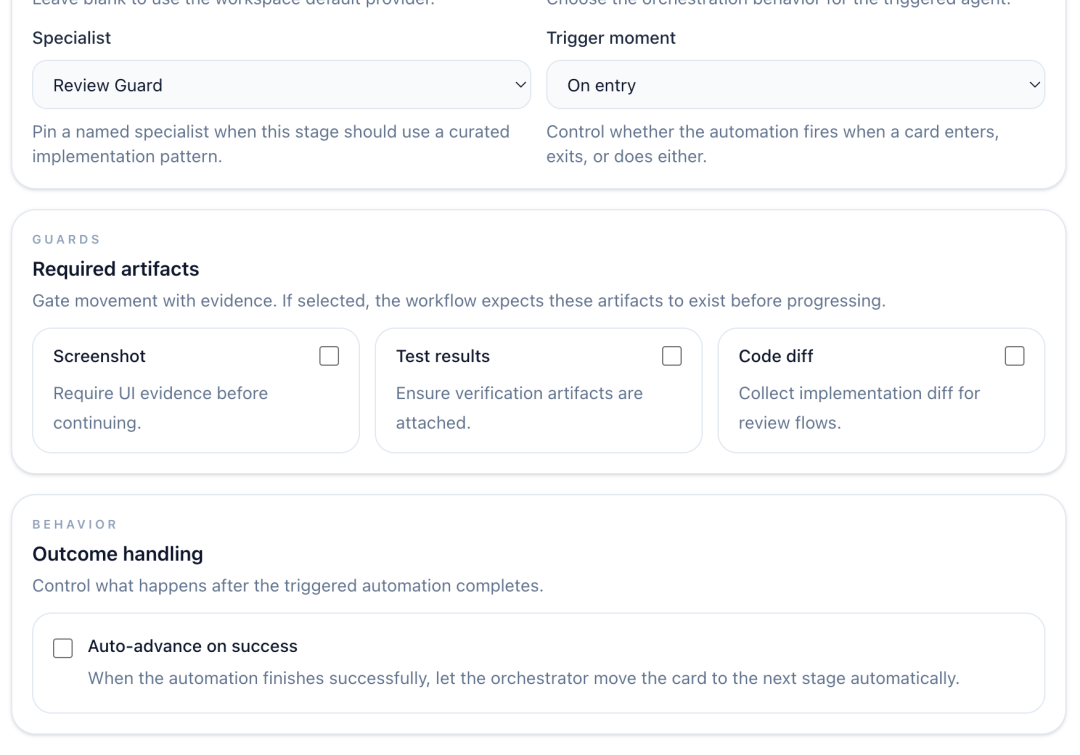The height and width of the screenshot is (755, 1080).
Task: Click the Auto-advance on success label
Action: tap(193, 646)
